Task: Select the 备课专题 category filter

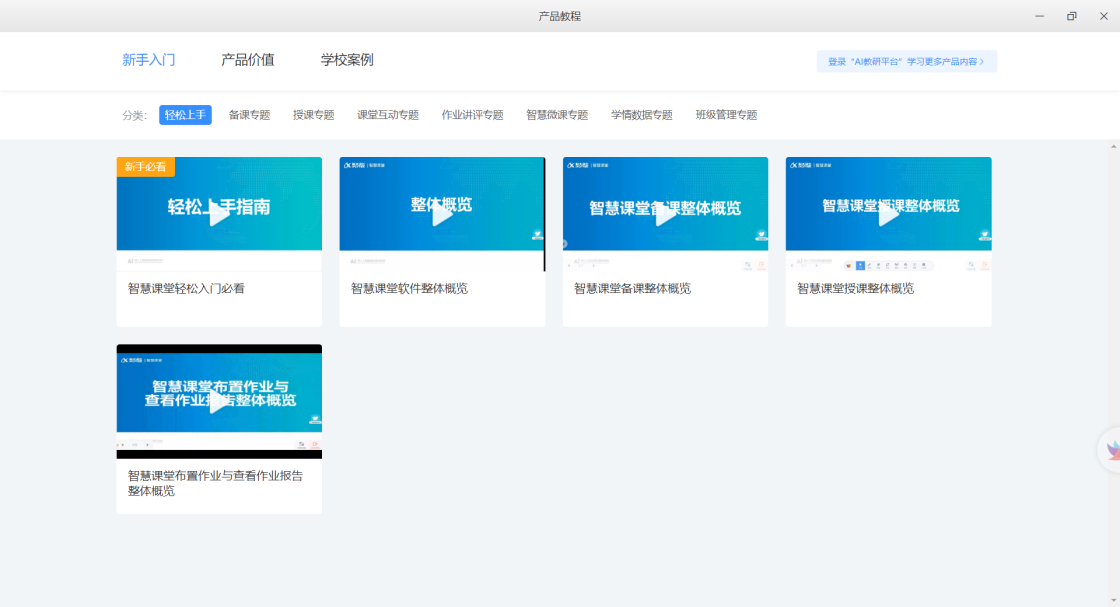Action: (x=249, y=115)
